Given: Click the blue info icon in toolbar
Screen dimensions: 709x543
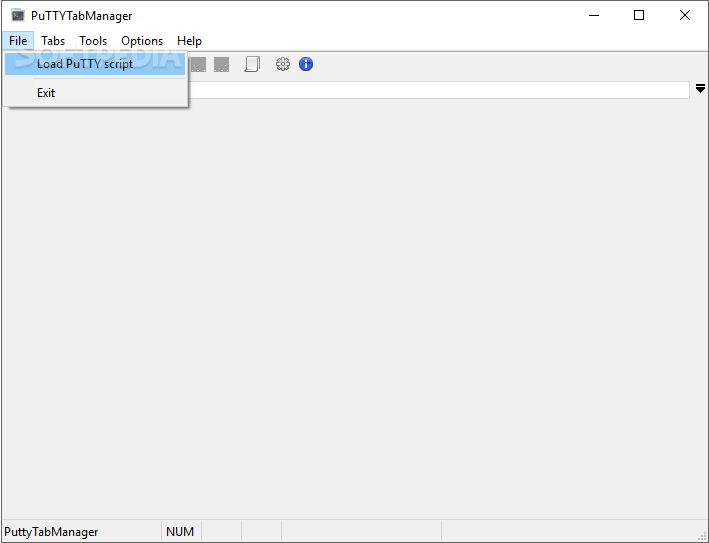Looking at the screenshot, I should pos(306,64).
